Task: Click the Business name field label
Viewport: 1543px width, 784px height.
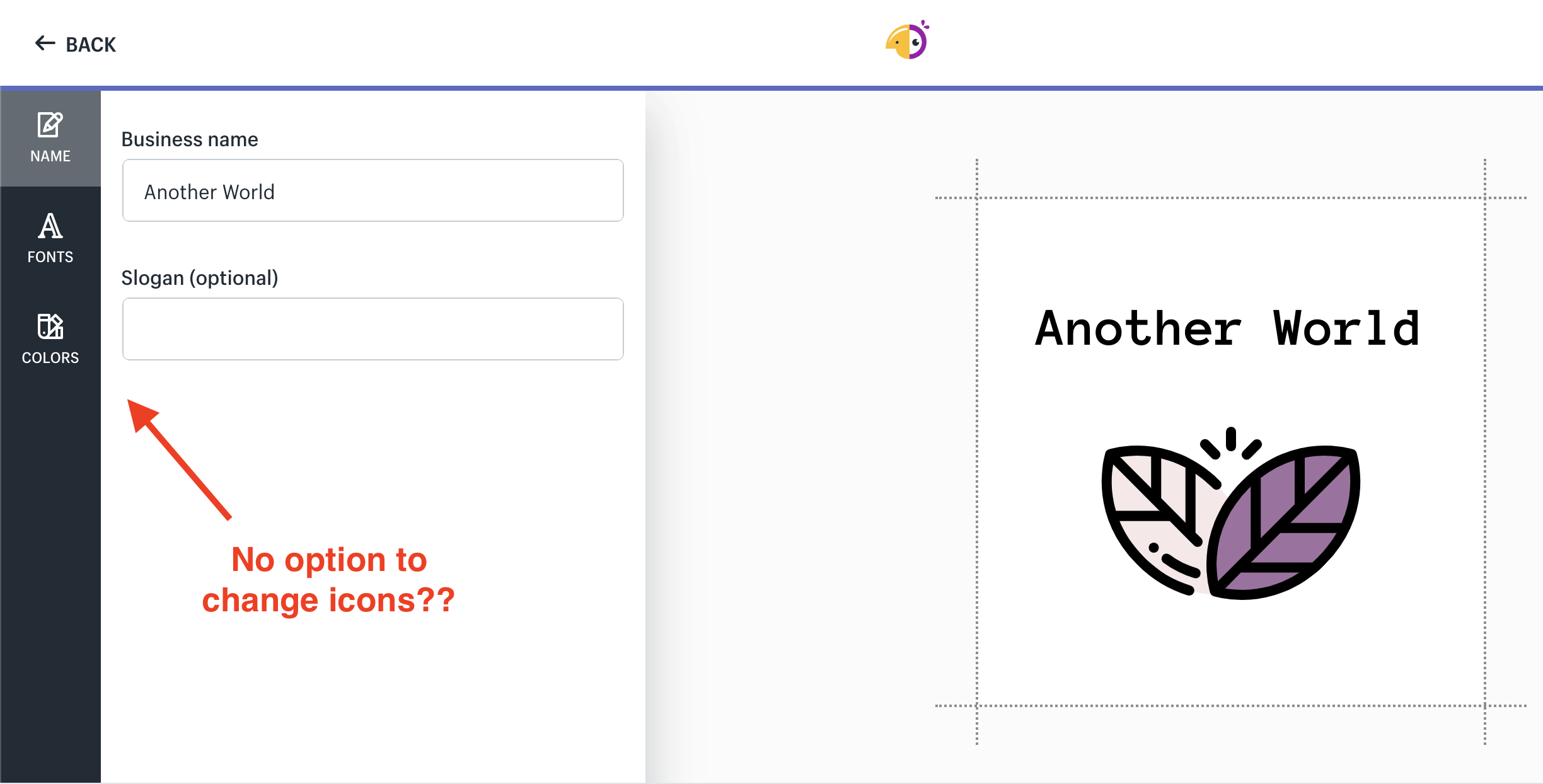Action: point(190,139)
